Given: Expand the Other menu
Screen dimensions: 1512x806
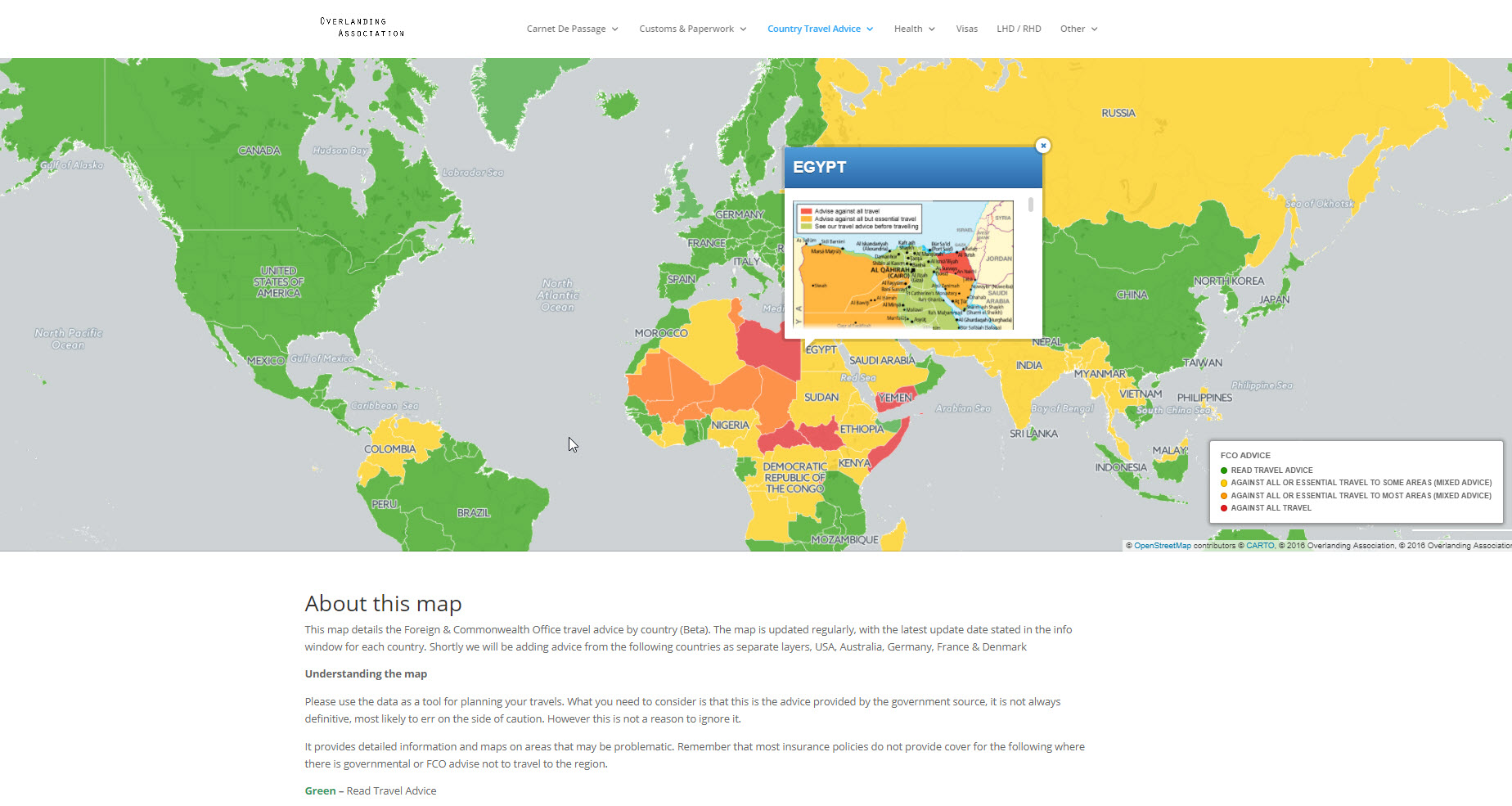Looking at the screenshot, I should coord(1078,29).
